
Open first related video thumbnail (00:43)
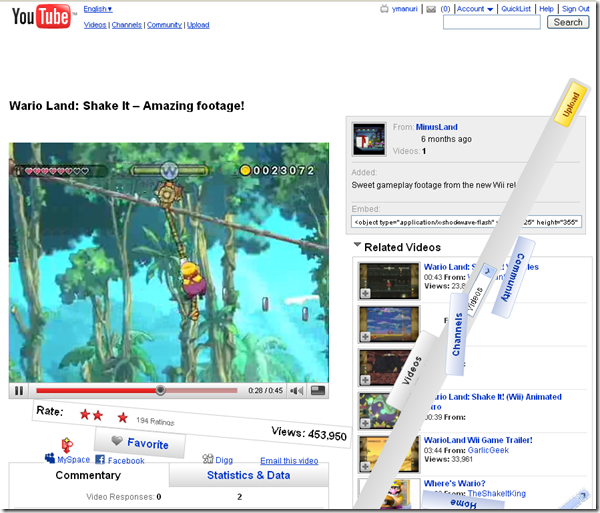(x=389, y=280)
